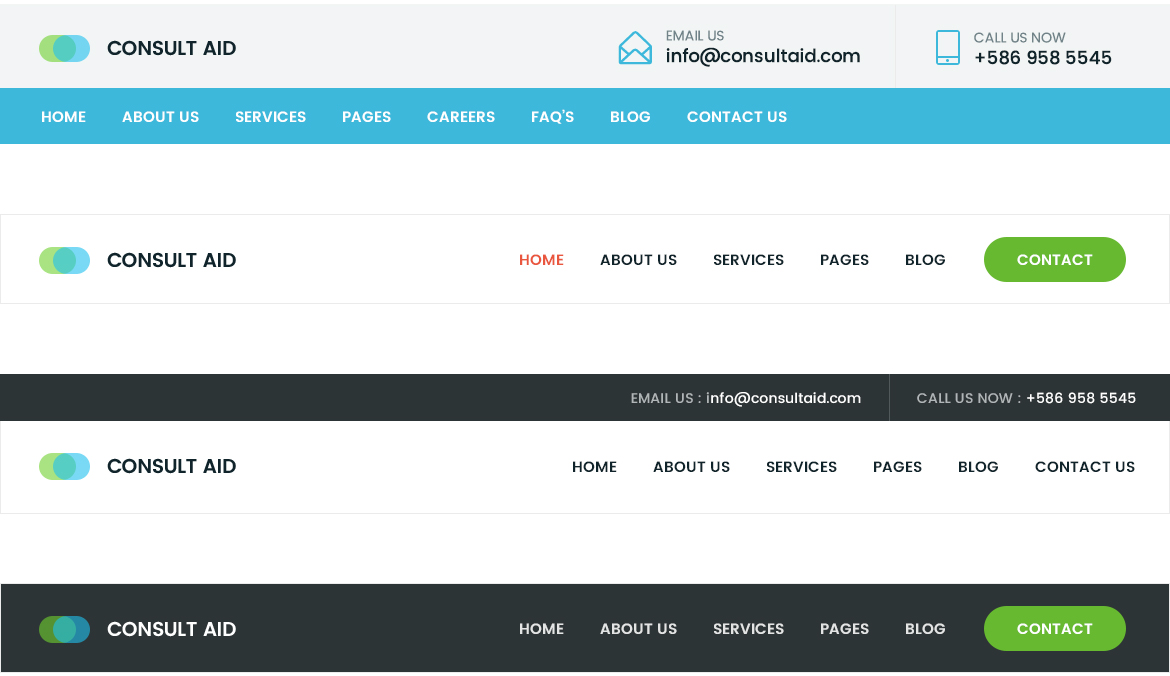The image size is (1170, 676).
Task: Click the logo icon beside the red Home link
Action: [65, 260]
